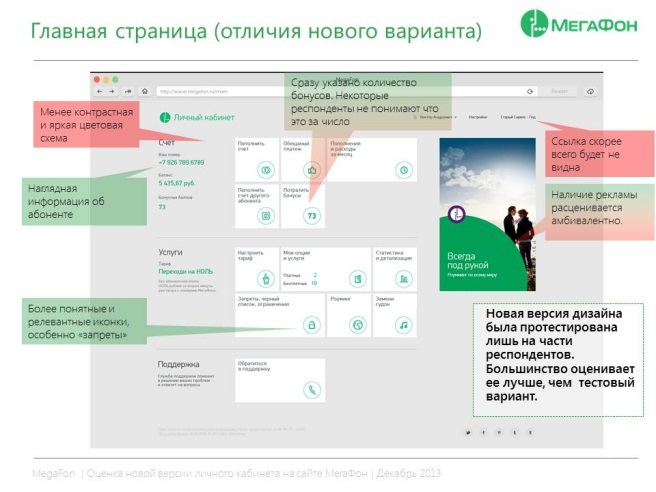Open Пополнить счет другого абонента icon

click(266, 216)
